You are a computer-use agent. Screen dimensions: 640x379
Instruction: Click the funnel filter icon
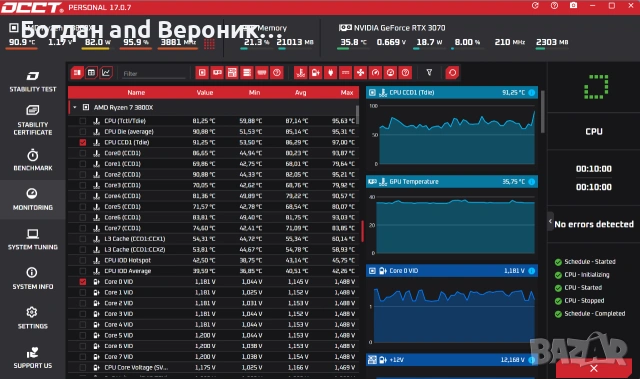pyautogui.click(x=429, y=73)
